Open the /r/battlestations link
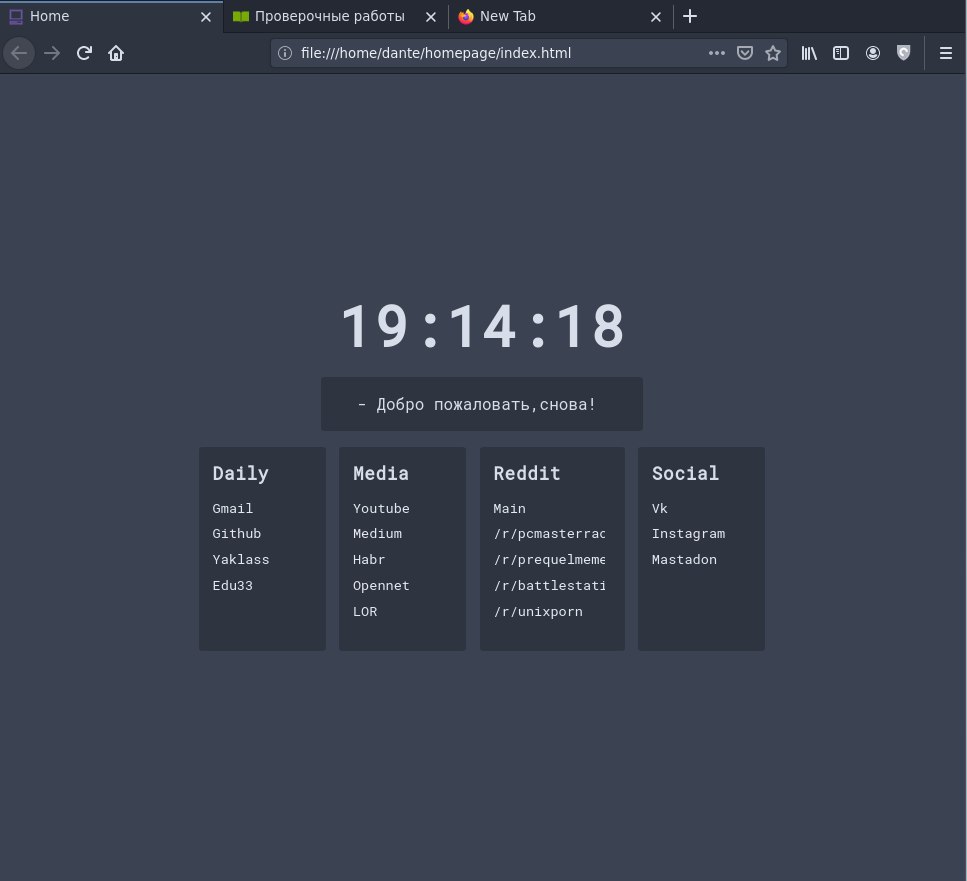The height and width of the screenshot is (881, 967). click(x=549, y=586)
